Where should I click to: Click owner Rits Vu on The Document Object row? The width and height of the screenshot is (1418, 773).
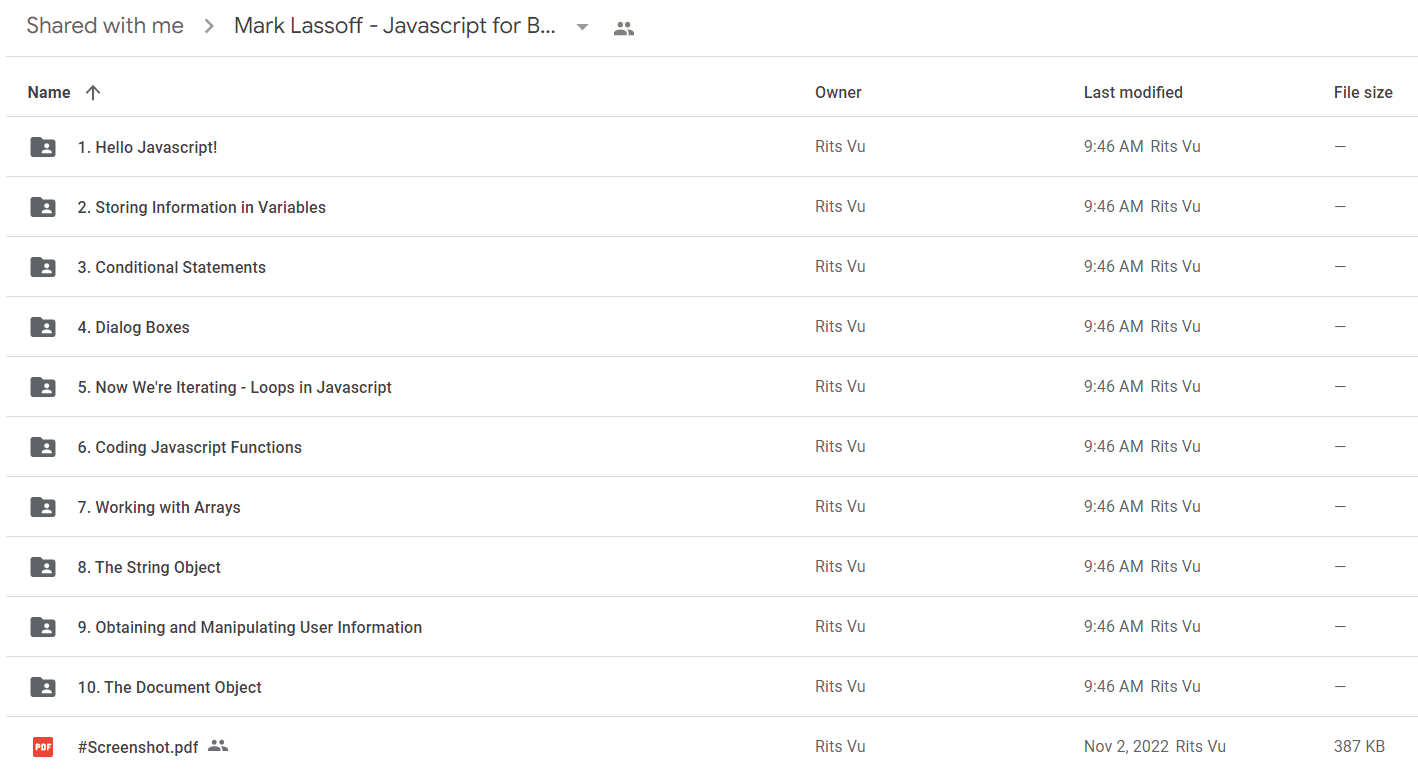pyautogui.click(x=840, y=686)
